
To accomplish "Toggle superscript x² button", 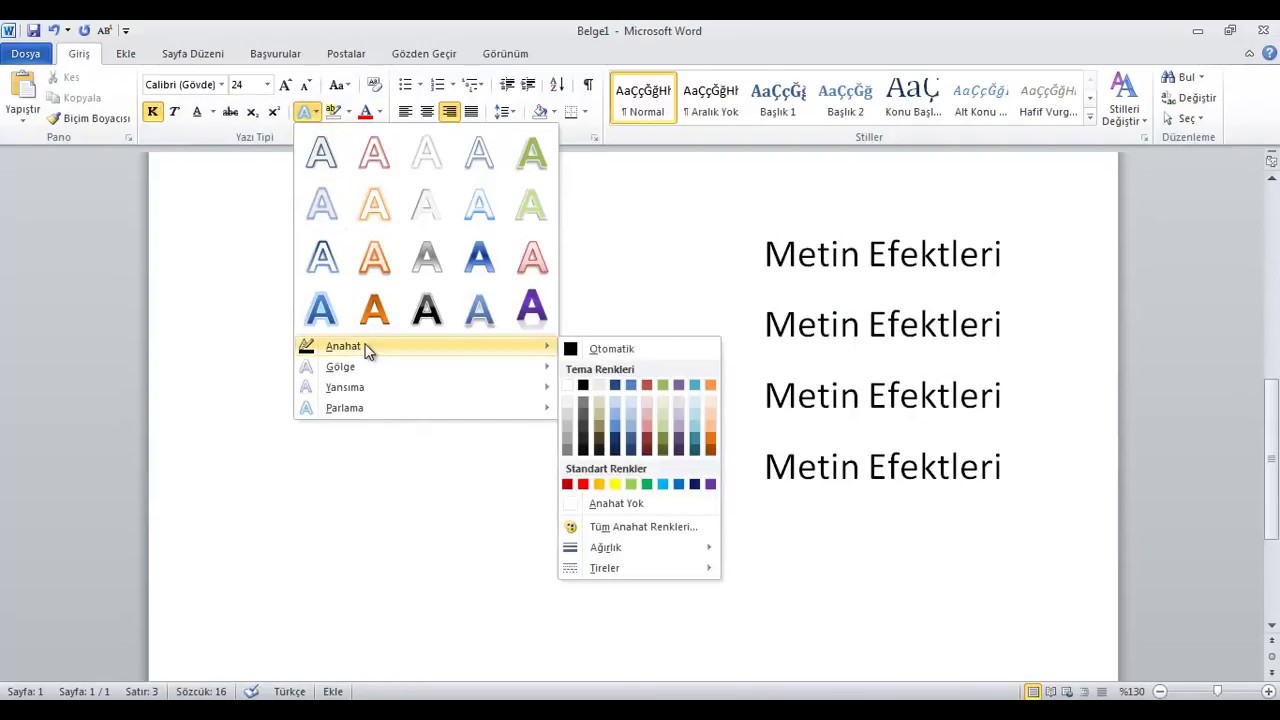I will point(274,112).
